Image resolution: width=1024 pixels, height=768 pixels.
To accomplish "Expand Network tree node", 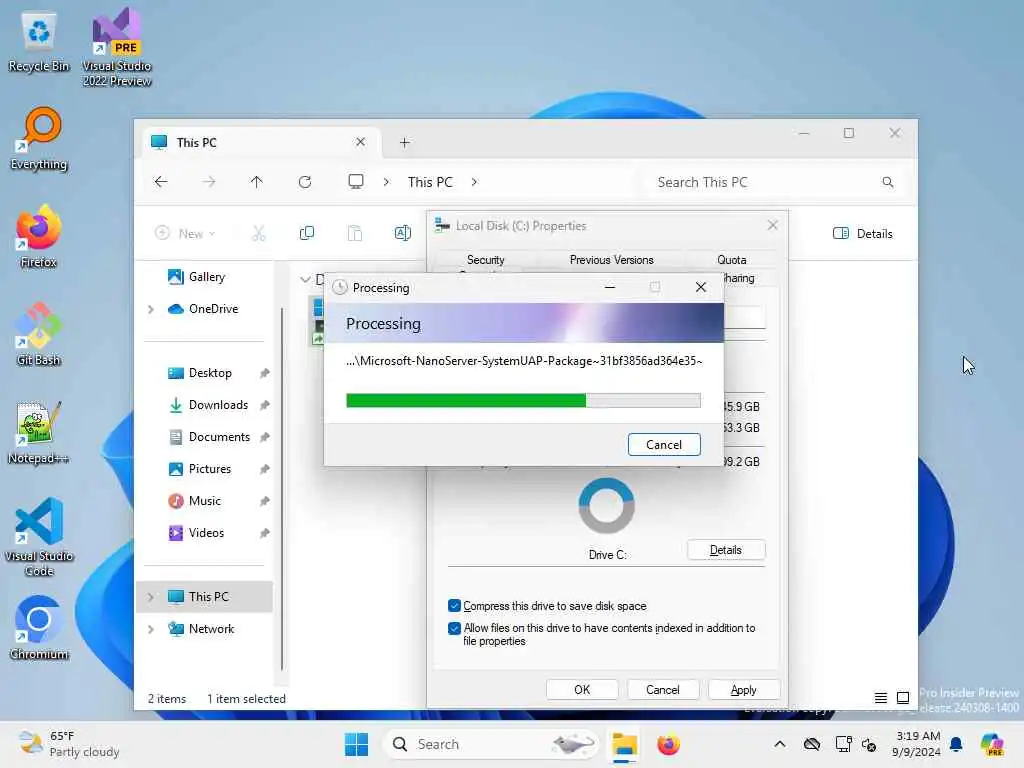I will (151, 629).
